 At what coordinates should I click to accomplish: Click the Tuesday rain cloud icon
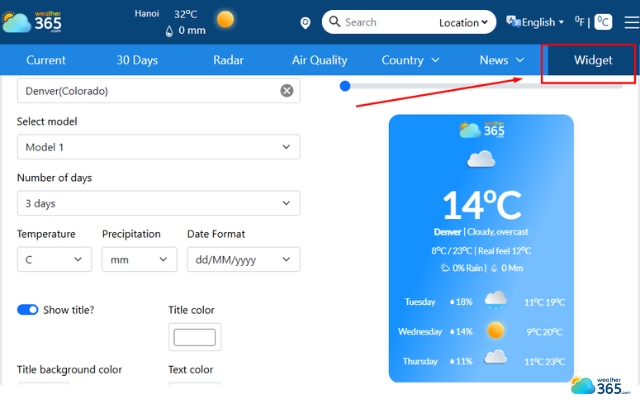point(496,300)
